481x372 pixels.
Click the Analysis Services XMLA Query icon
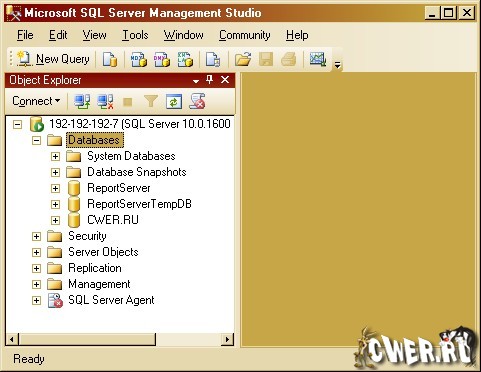tap(185, 59)
